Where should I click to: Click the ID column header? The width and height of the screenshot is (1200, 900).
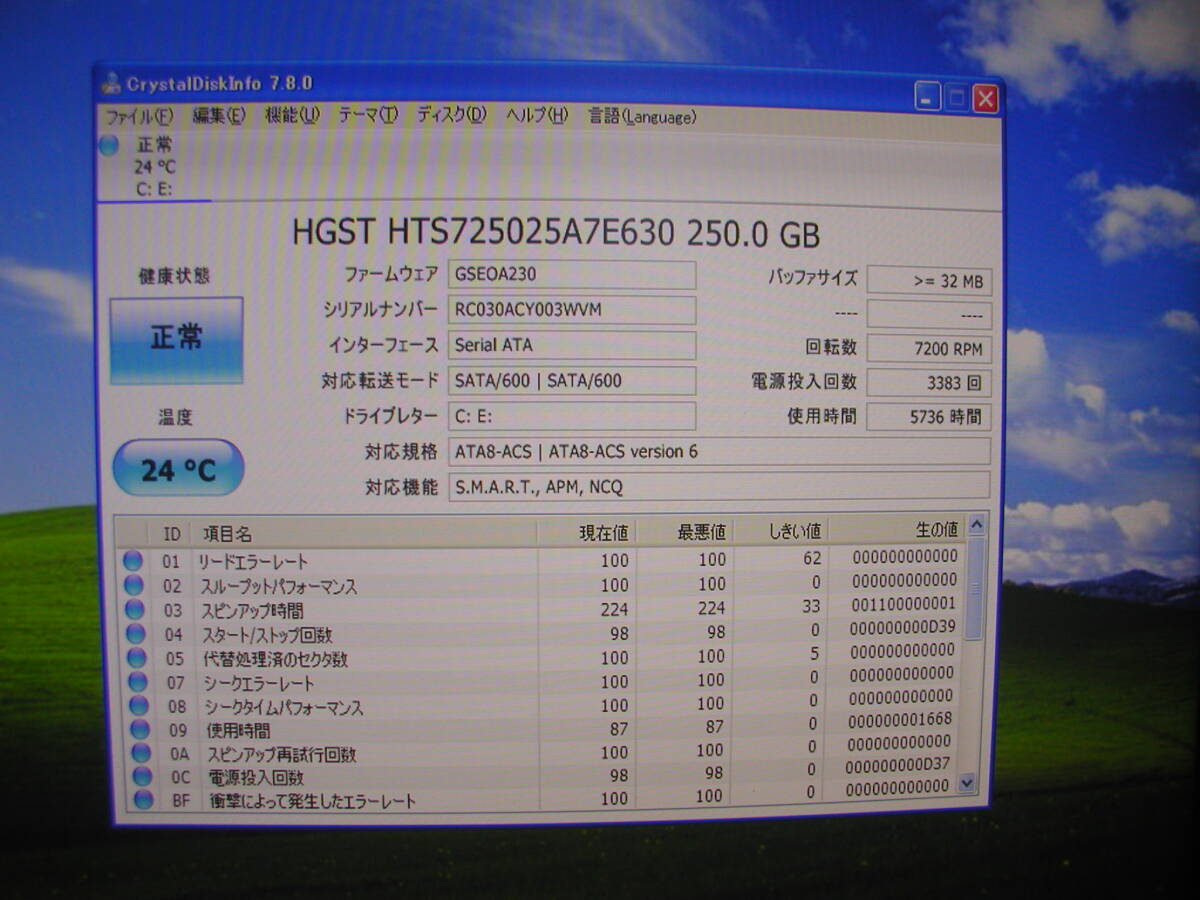click(171, 534)
